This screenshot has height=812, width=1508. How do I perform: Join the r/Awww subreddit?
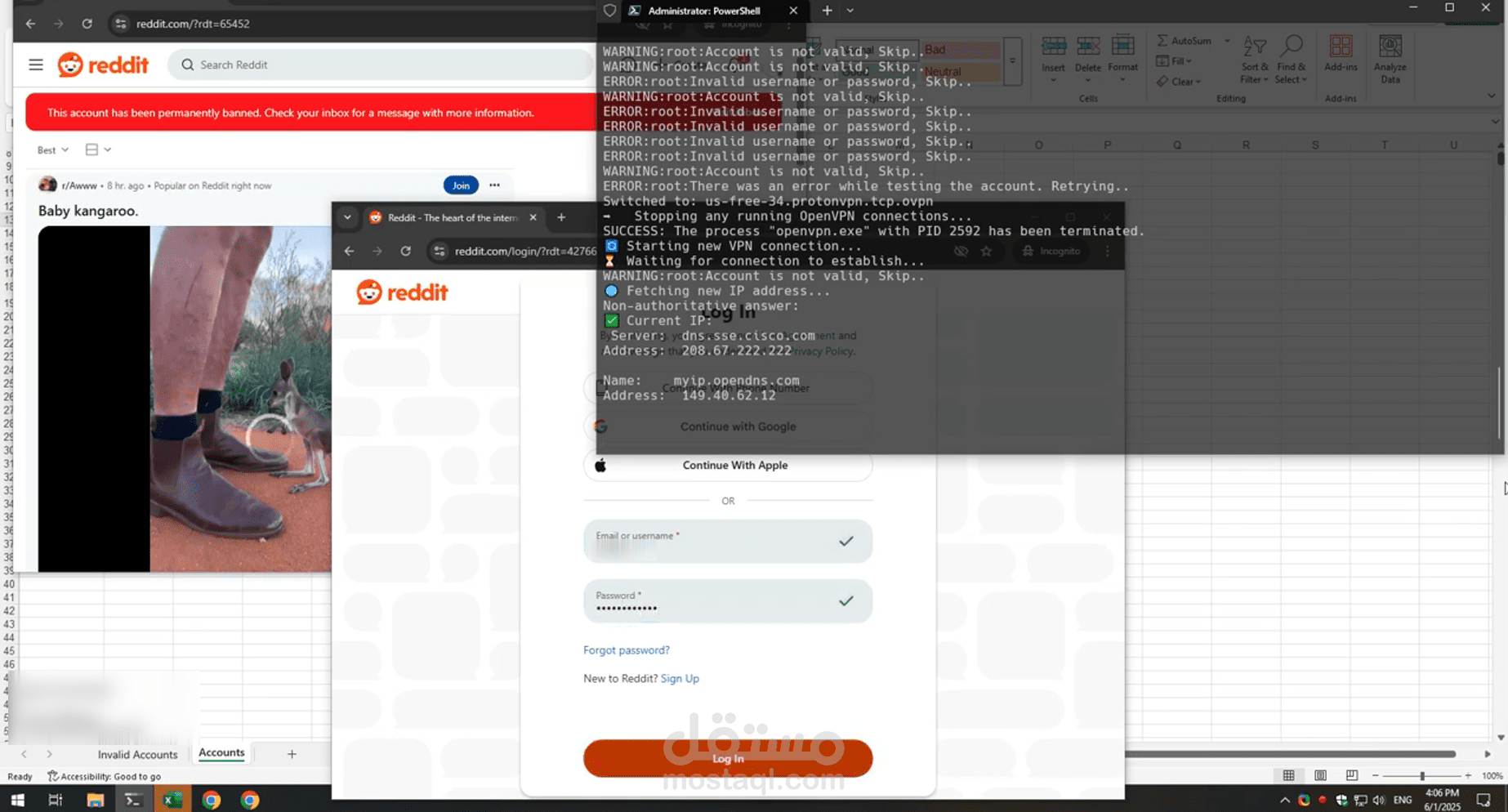click(461, 185)
